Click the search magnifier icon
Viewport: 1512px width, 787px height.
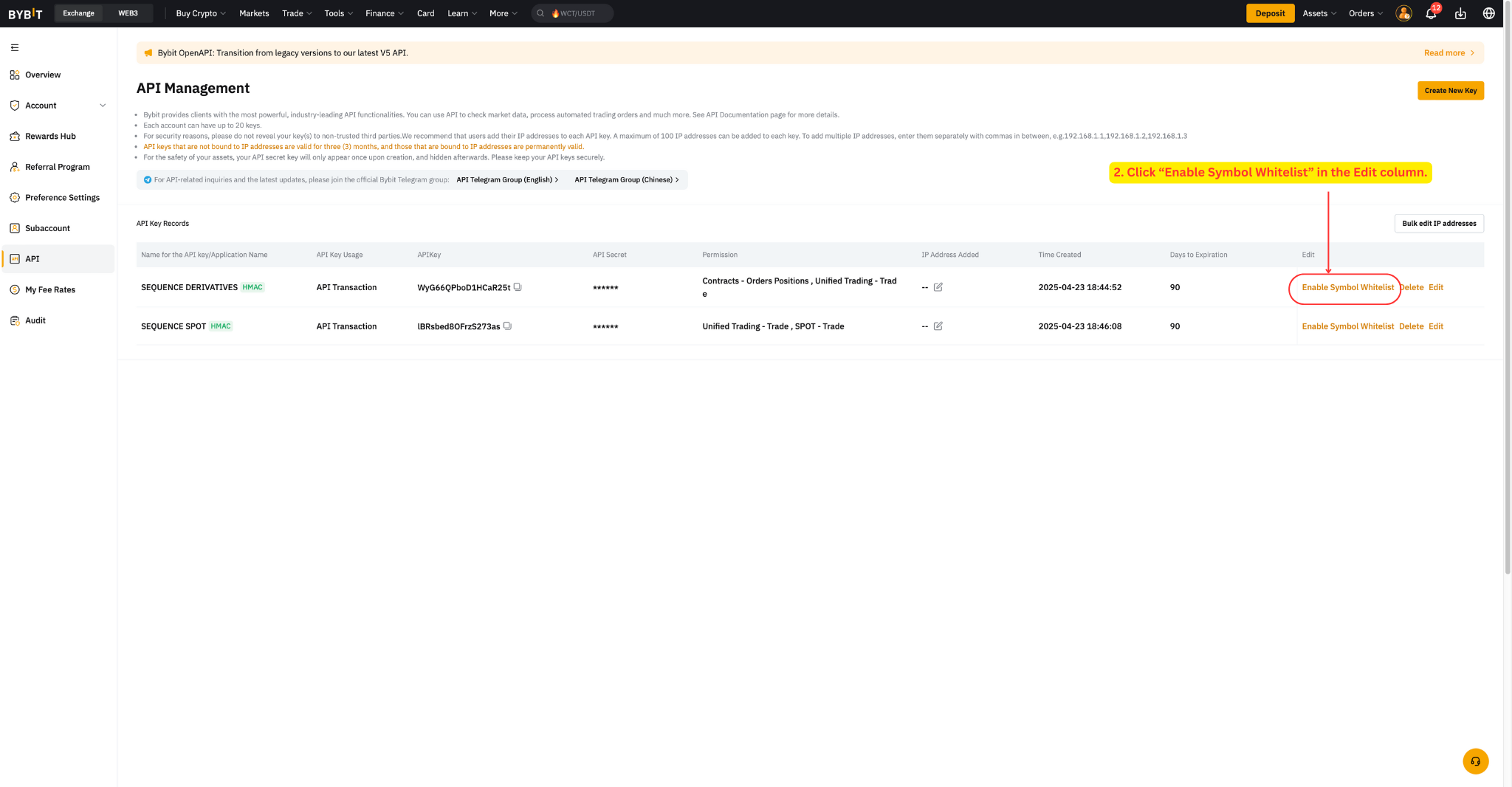pos(540,13)
